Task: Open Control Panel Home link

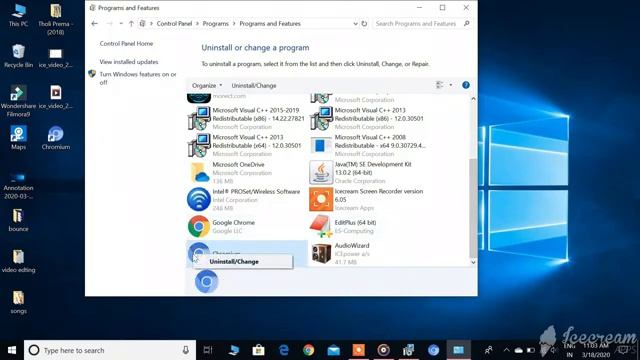Action: (126, 43)
